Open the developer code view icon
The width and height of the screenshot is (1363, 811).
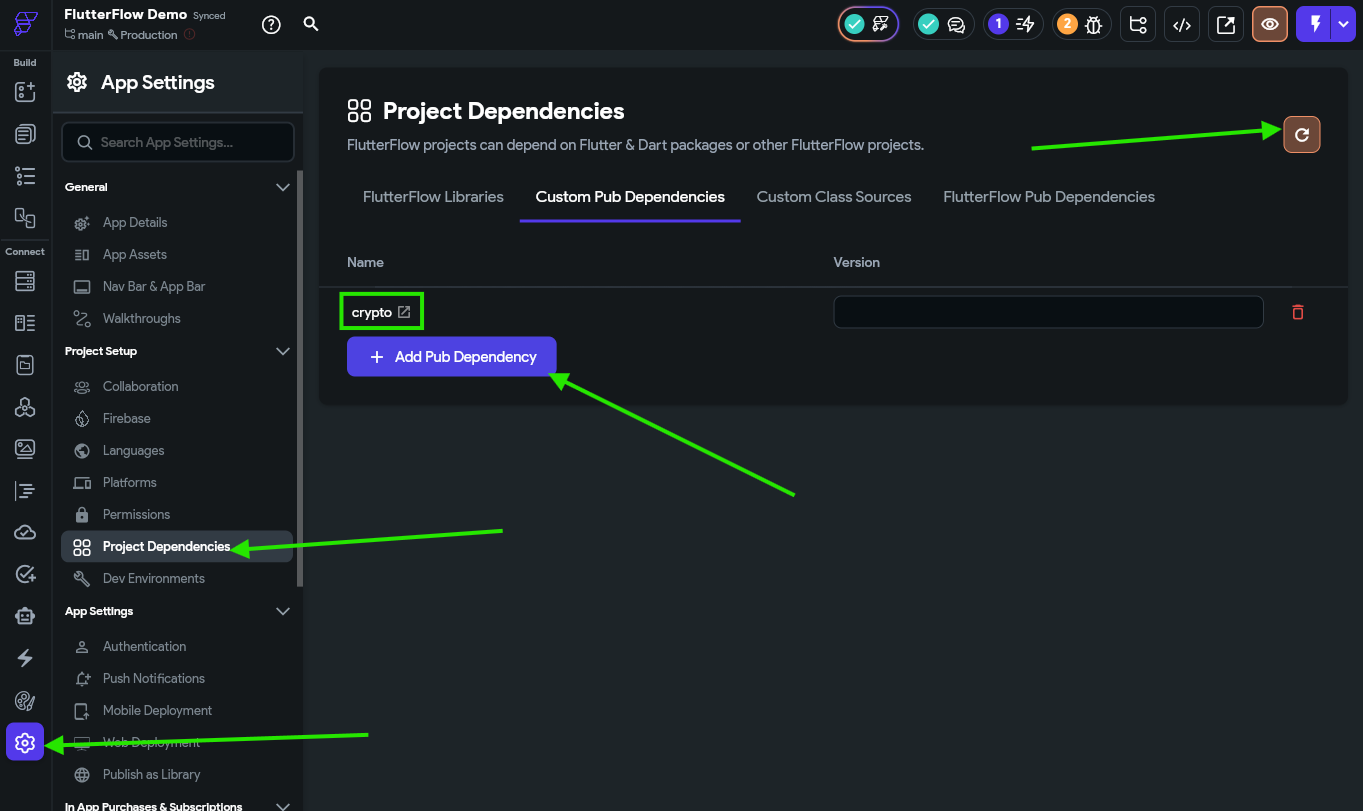click(x=1181, y=25)
